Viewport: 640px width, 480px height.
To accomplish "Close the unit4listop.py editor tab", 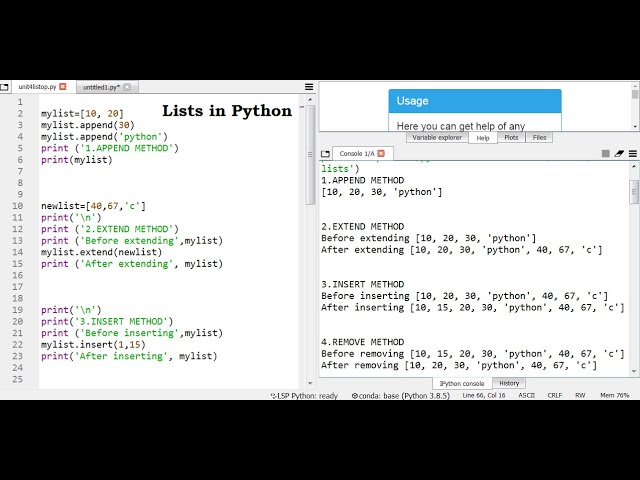I will pyautogui.click(x=63, y=87).
